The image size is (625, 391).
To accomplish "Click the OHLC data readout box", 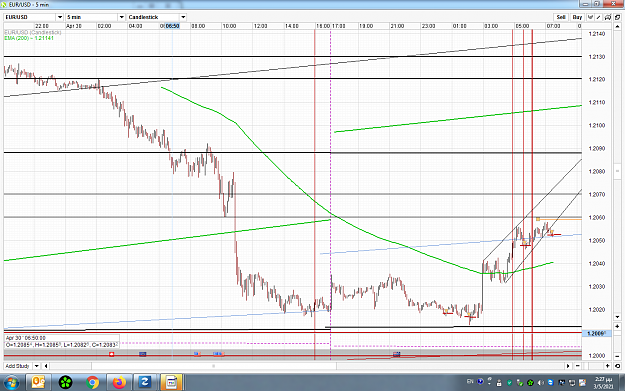I will pos(62,342).
